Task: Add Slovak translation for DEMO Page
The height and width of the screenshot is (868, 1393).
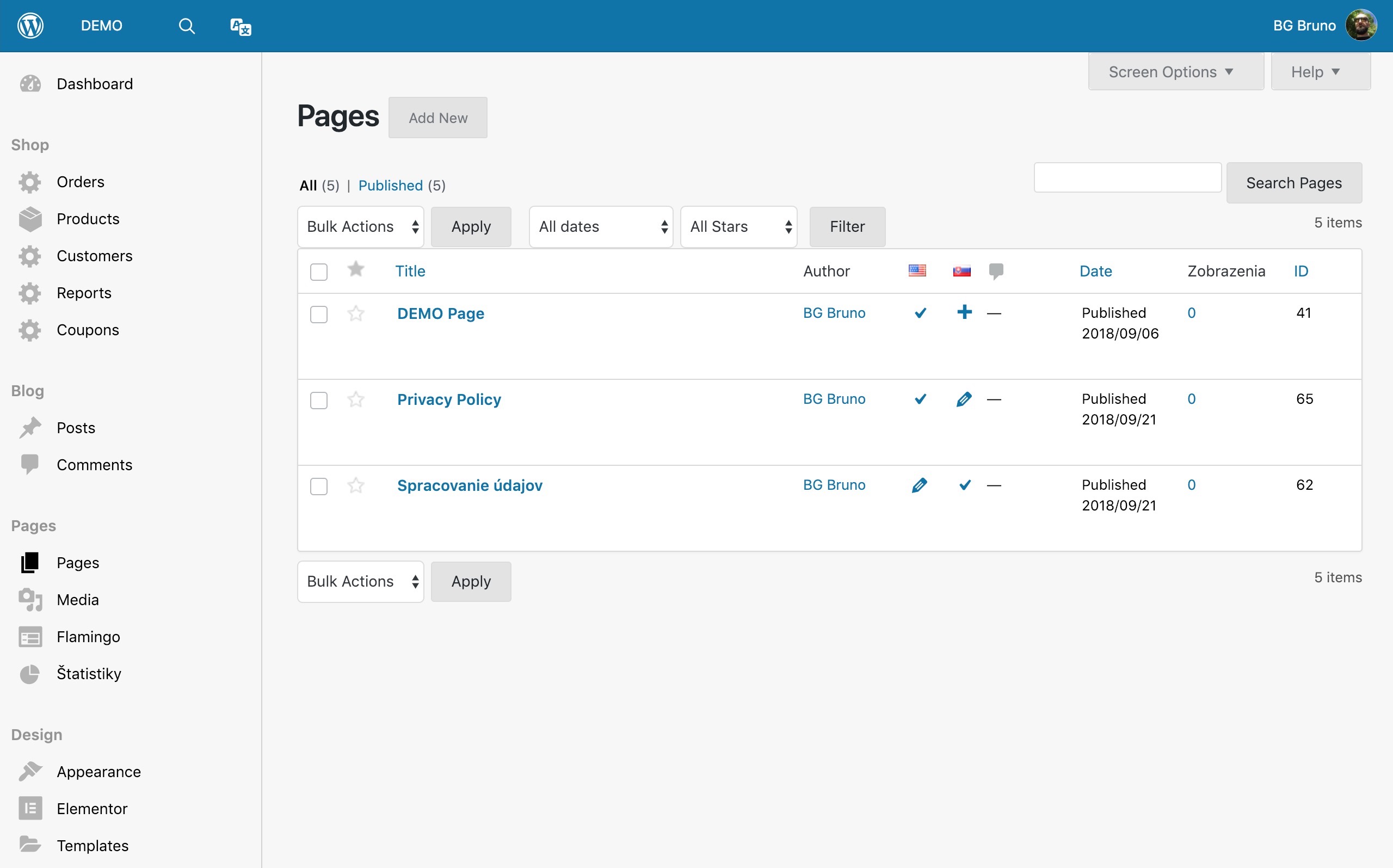Action: tap(964, 312)
